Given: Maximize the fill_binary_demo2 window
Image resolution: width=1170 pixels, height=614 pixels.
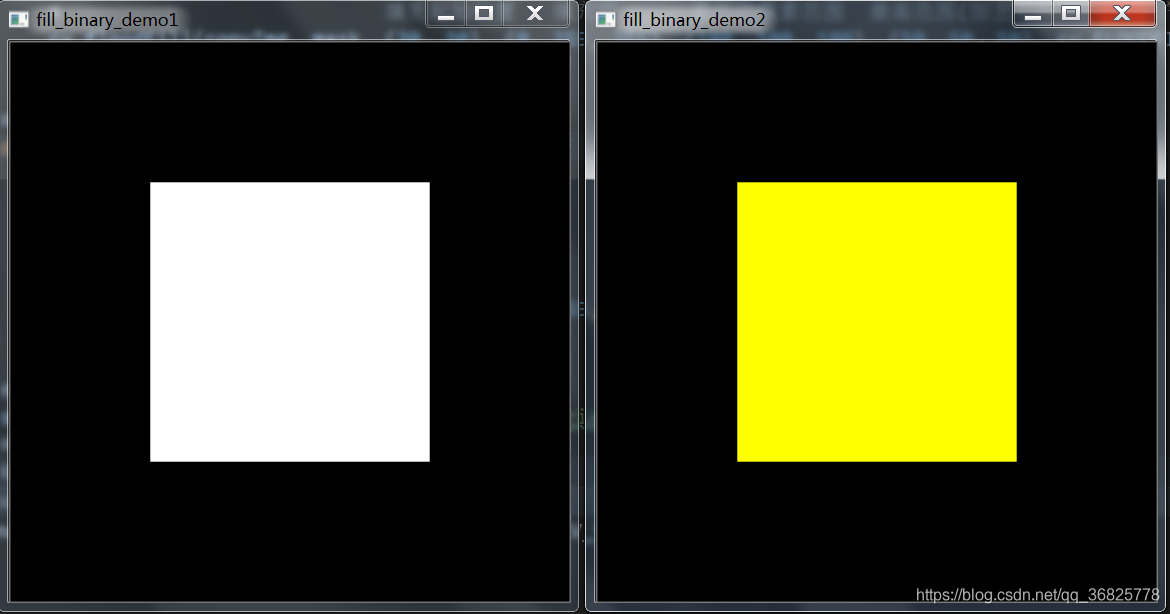Looking at the screenshot, I should pos(1071,13).
